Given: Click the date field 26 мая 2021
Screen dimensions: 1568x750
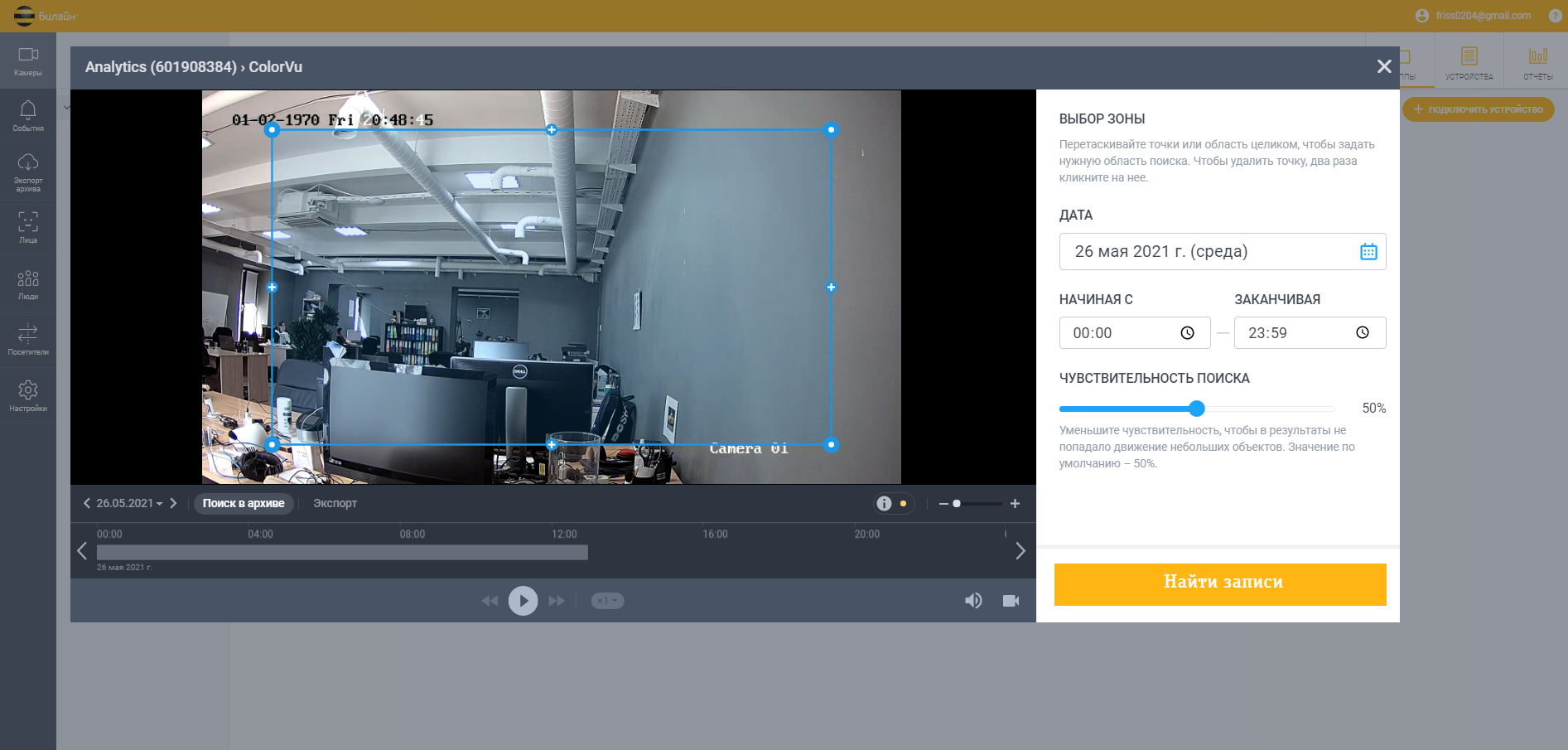Looking at the screenshot, I should 1223,252.
